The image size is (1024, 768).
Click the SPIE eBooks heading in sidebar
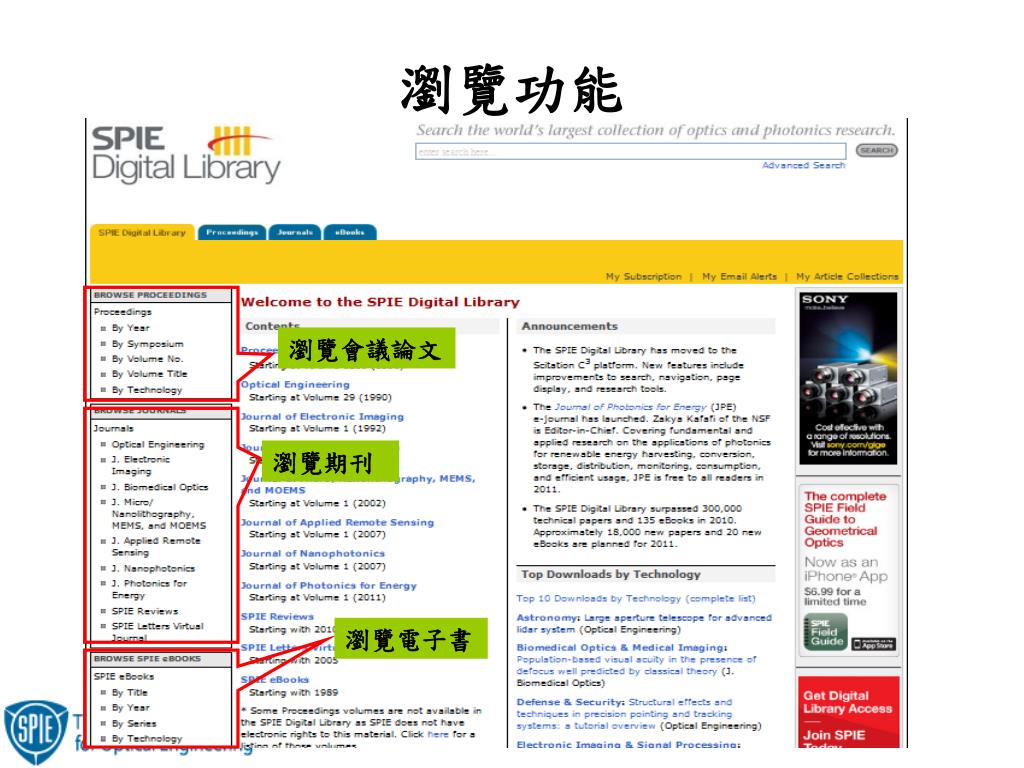pyautogui.click(x=124, y=676)
